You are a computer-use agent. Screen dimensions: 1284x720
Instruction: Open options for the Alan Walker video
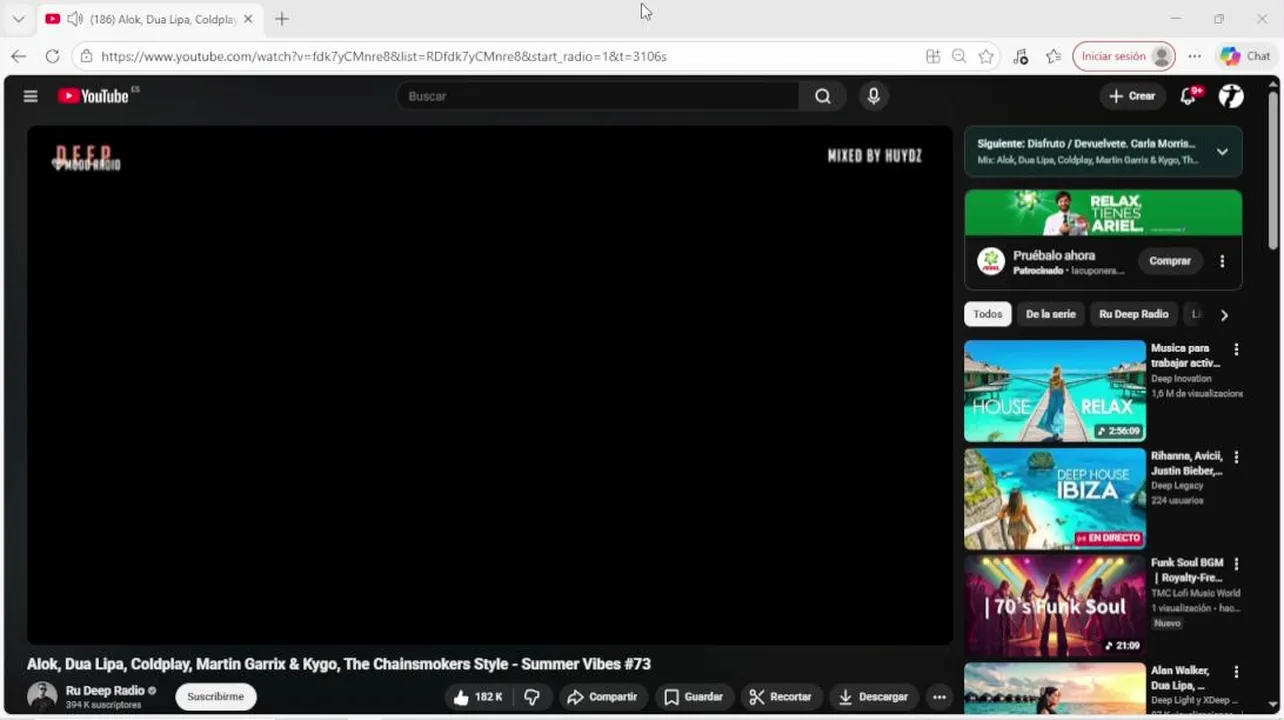[x=1236, y=672]
